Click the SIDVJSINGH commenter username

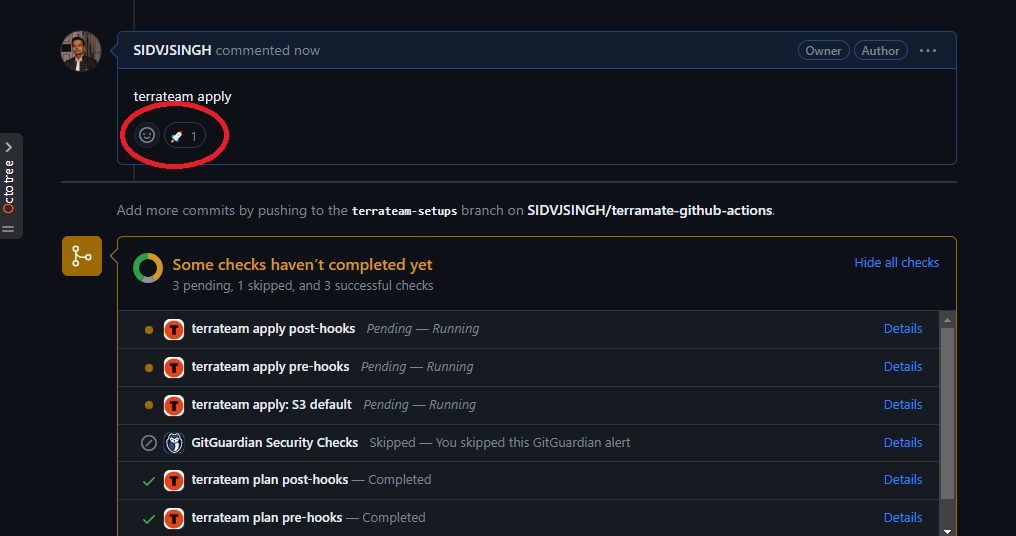coord(172,51)
